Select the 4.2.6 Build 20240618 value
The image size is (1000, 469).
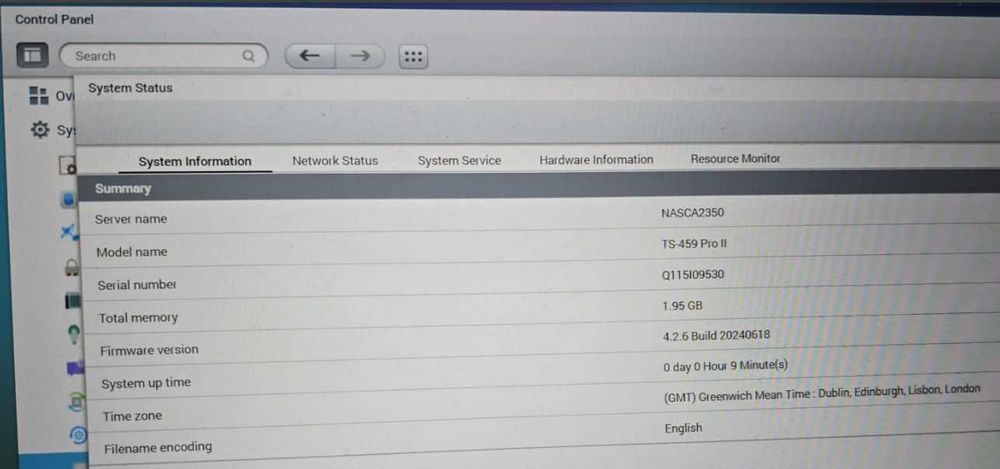pyautogui.click(x=716, y=336)
